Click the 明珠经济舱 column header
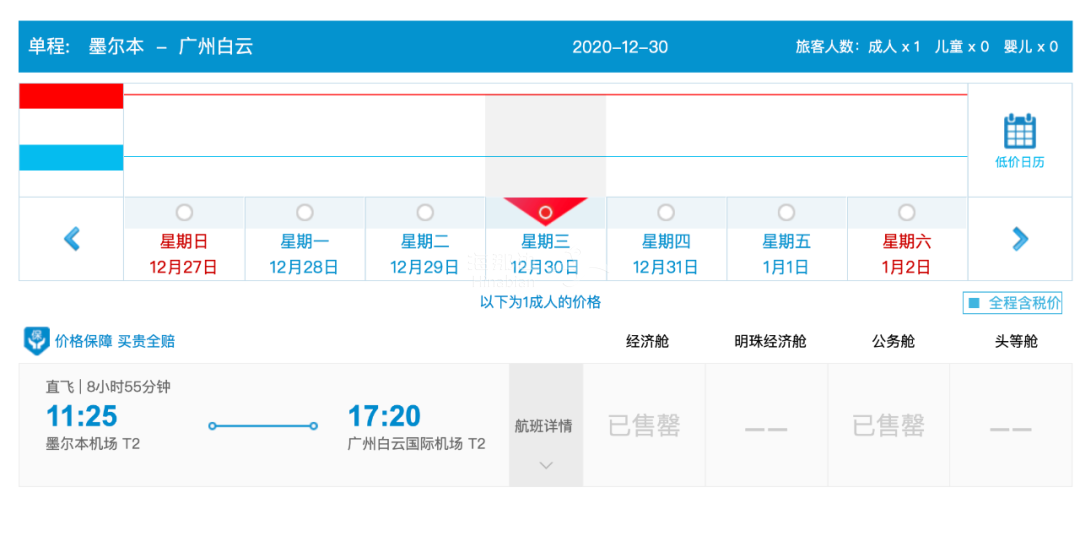The width and height of the screenshot is (1080, 536). point(770,341)
